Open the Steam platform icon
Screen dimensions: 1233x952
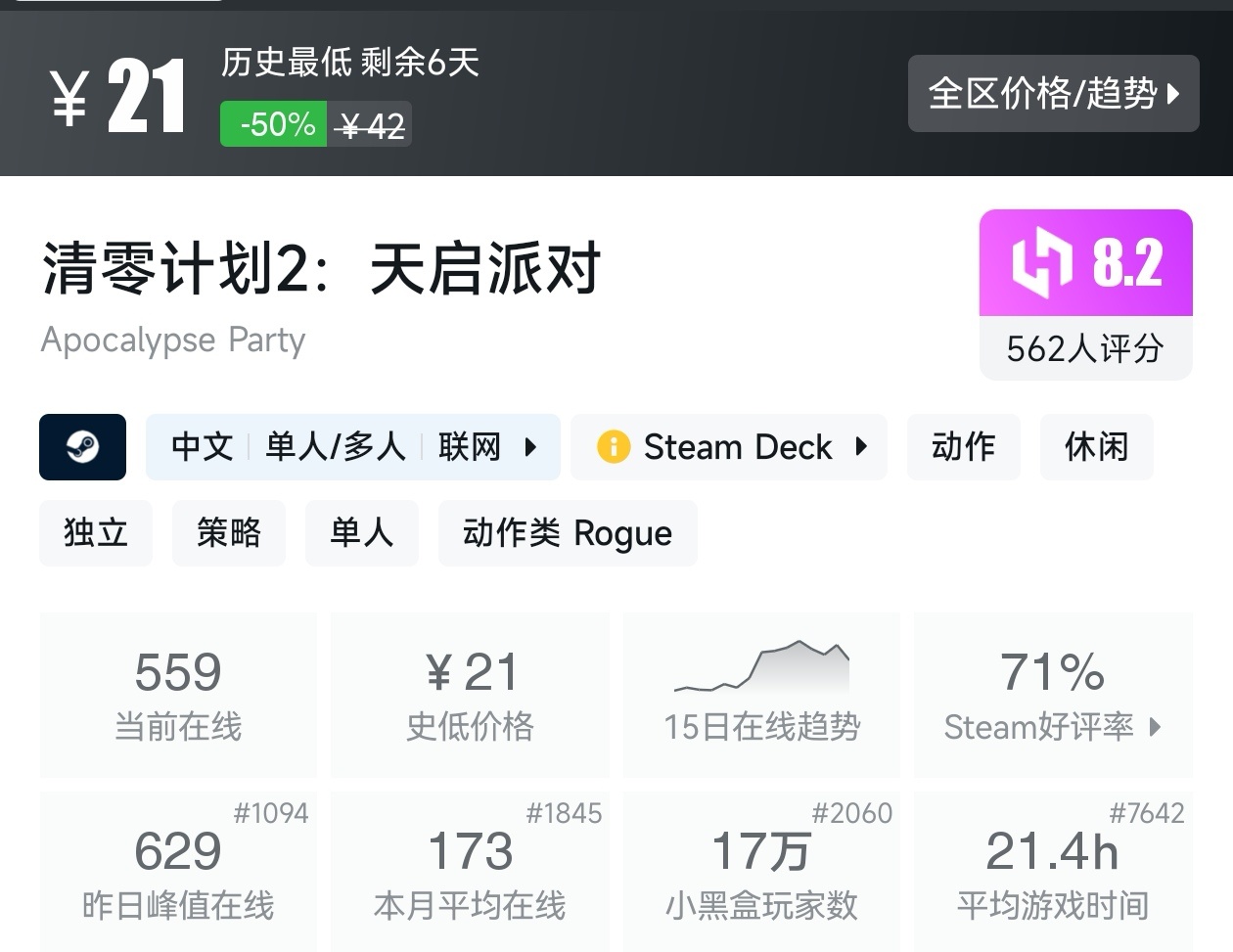82,447
